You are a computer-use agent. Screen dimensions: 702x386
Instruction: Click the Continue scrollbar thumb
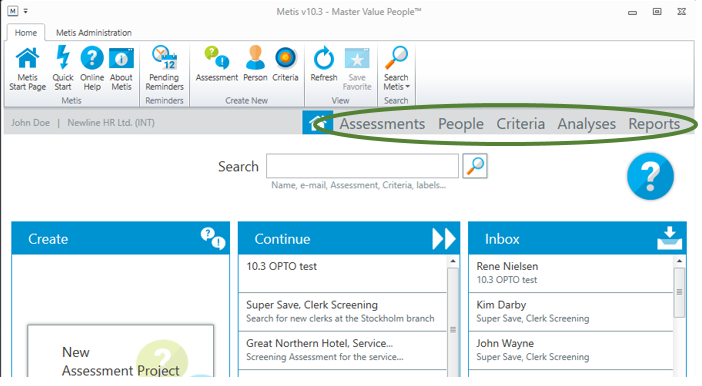[453, 322]
